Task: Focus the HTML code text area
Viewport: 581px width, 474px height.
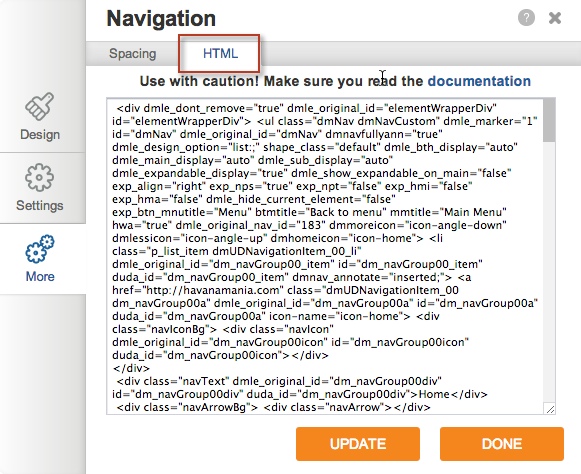Action: point(325,256)
